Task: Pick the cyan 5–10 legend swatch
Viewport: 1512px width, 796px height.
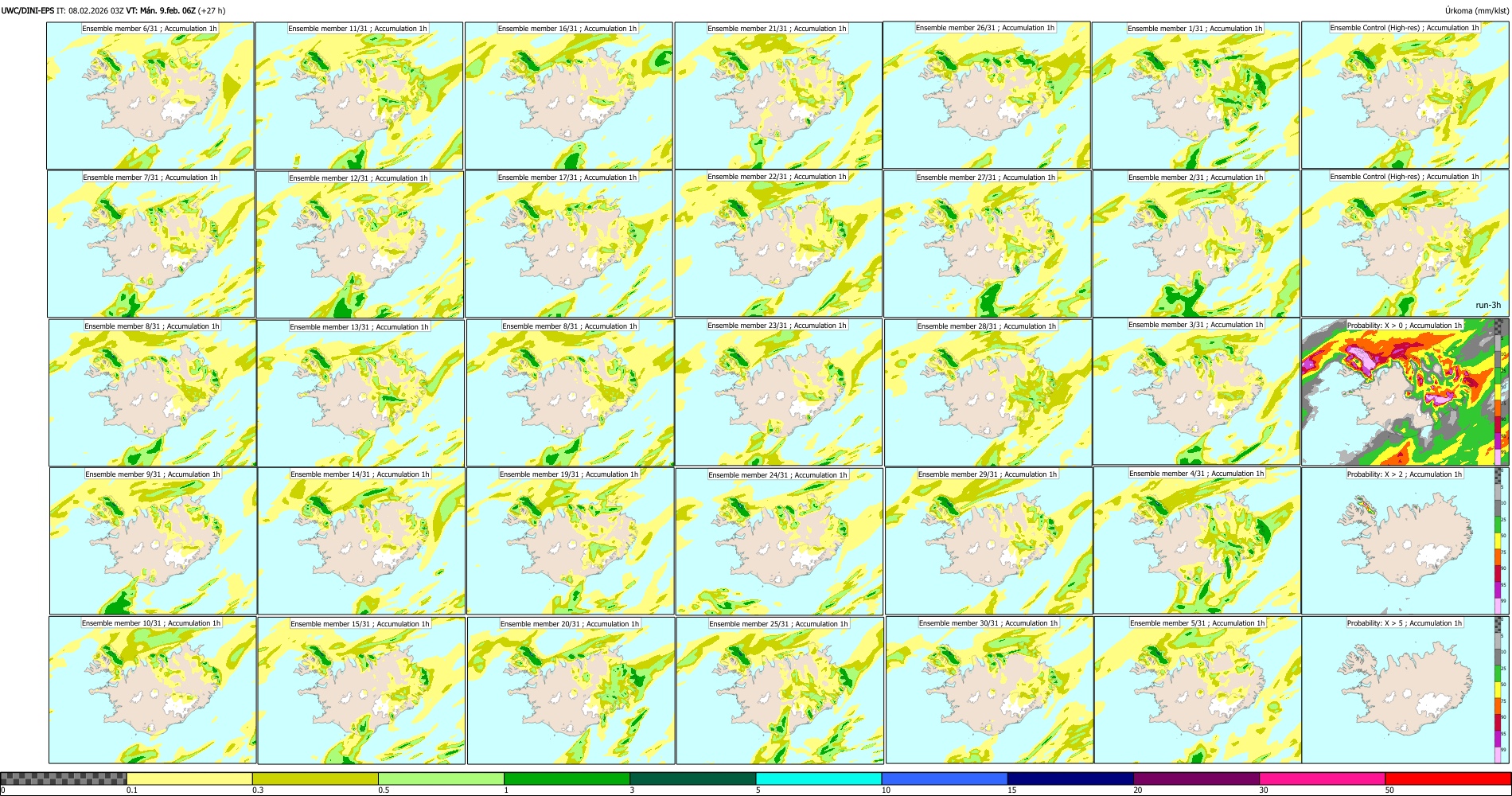Action: click(x=819, y=778)
